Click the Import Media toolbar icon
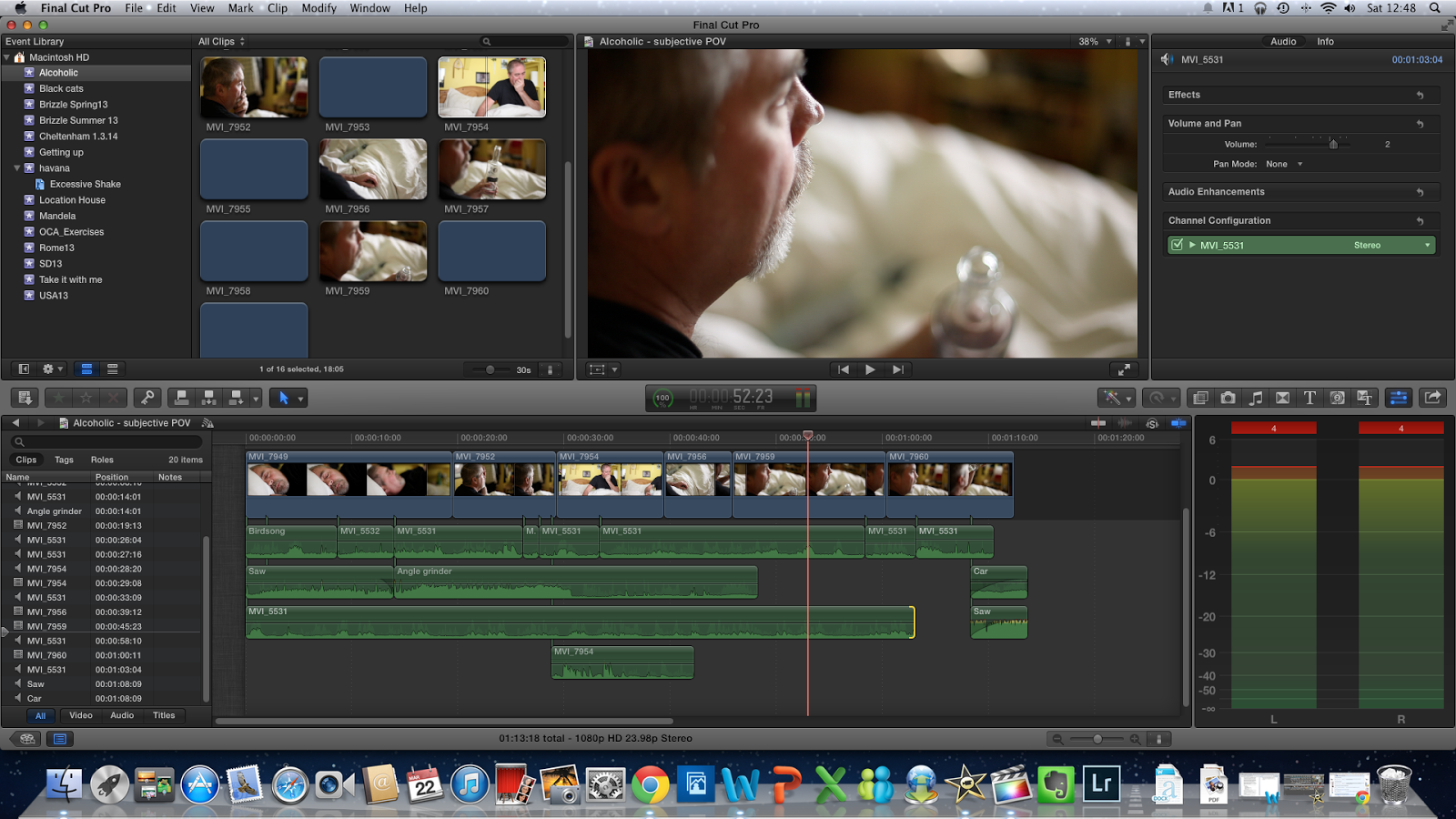Image resolution: width=1456 pixels, height=819 pixels. coord(25,398)
